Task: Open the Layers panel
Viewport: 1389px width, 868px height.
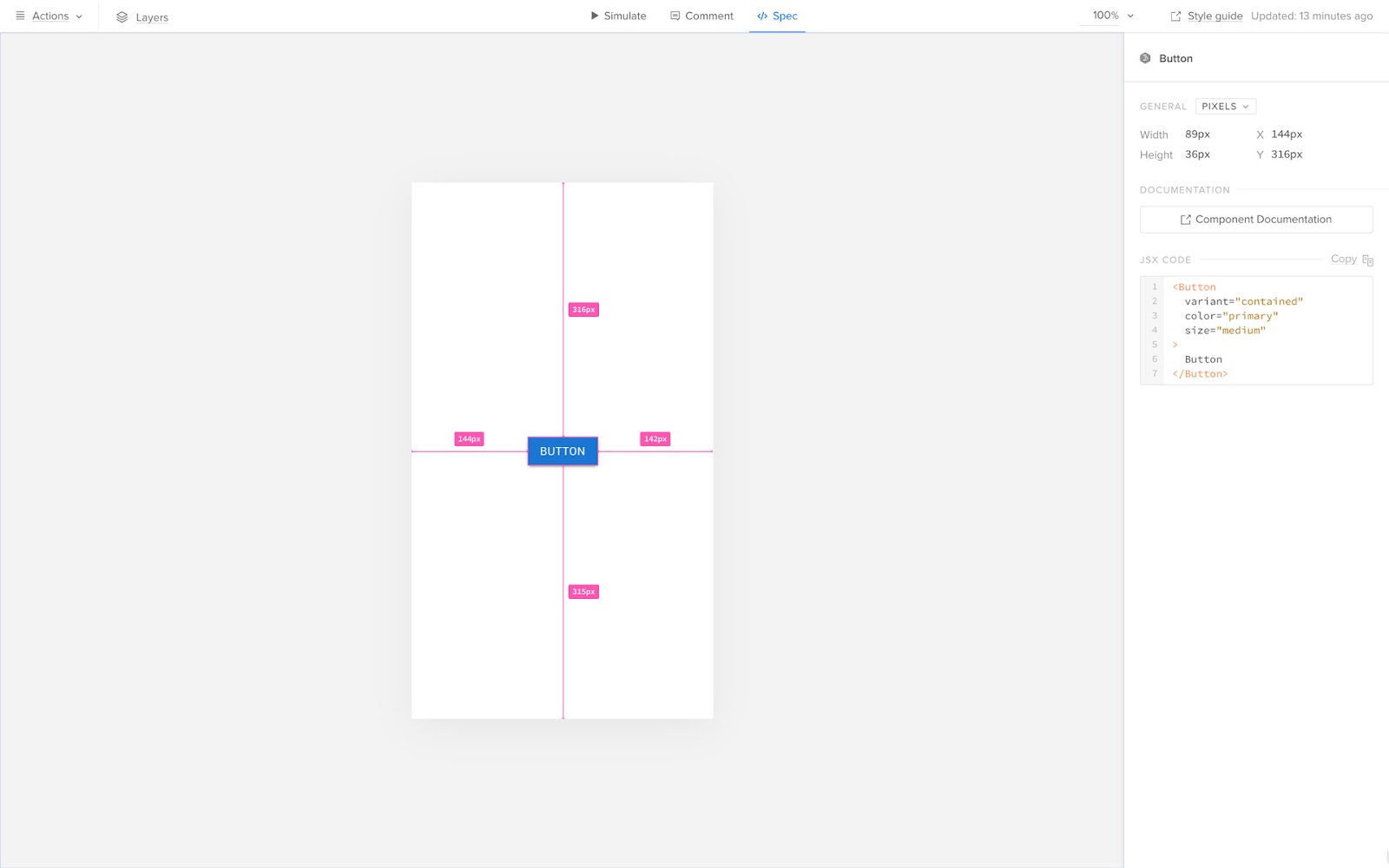Action: [x=142, y=16]
